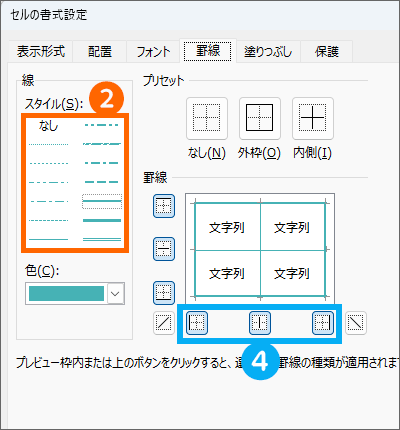This screenshot has width=400, height=430.
Task: Add diagonal up border line
Action: tap(164, 323)
